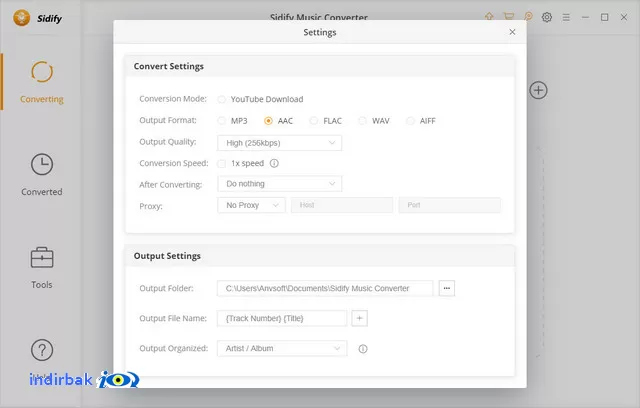Image resolution: width=640 pixels, height=408 pixels.
Task: Click the Output Folder path field
Action: [x=325, y=288]
